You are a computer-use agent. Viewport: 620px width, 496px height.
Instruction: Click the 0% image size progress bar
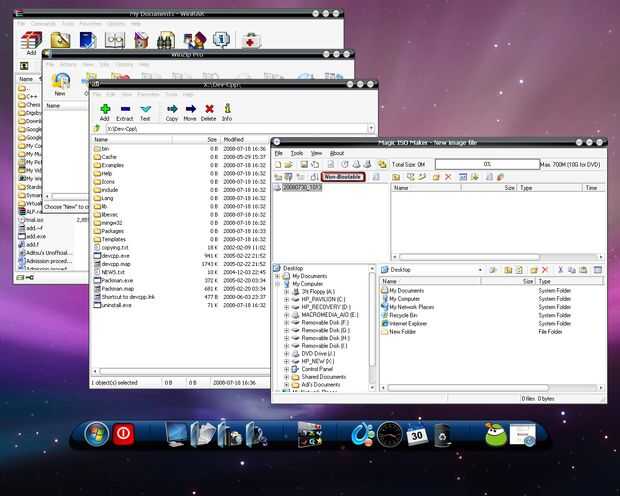pos(486,164)
